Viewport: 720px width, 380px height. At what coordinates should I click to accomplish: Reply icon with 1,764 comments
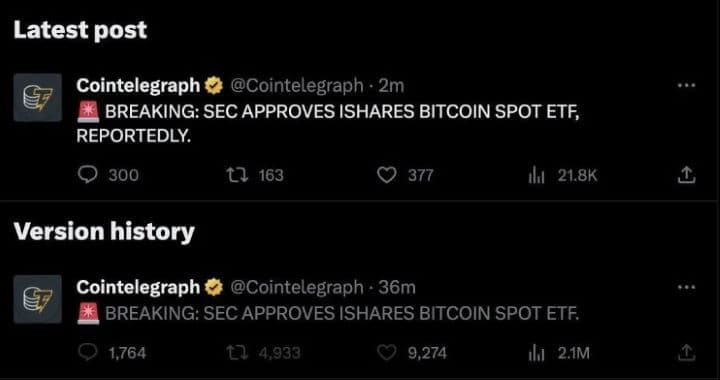(87, 352)
